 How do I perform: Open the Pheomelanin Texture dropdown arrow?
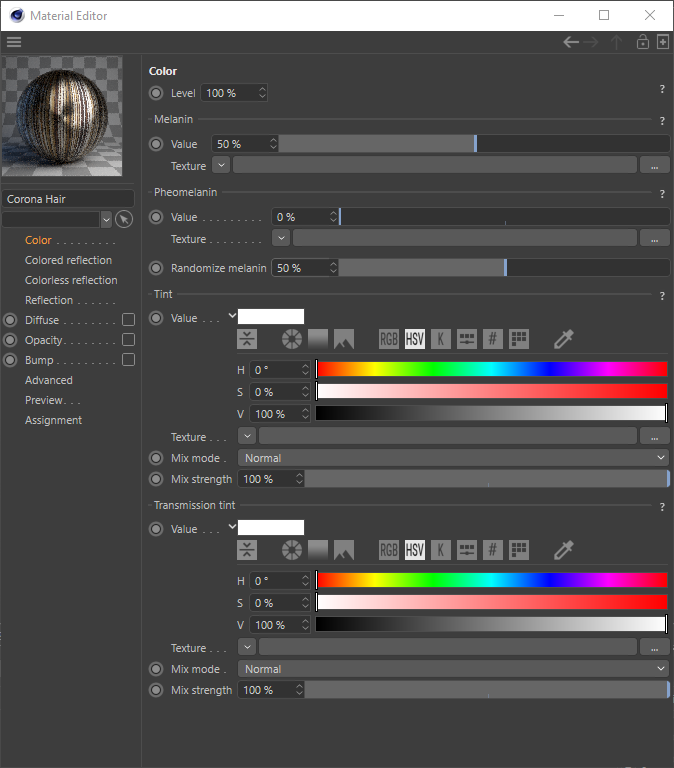pyautogui.click(x=281, y=238)
